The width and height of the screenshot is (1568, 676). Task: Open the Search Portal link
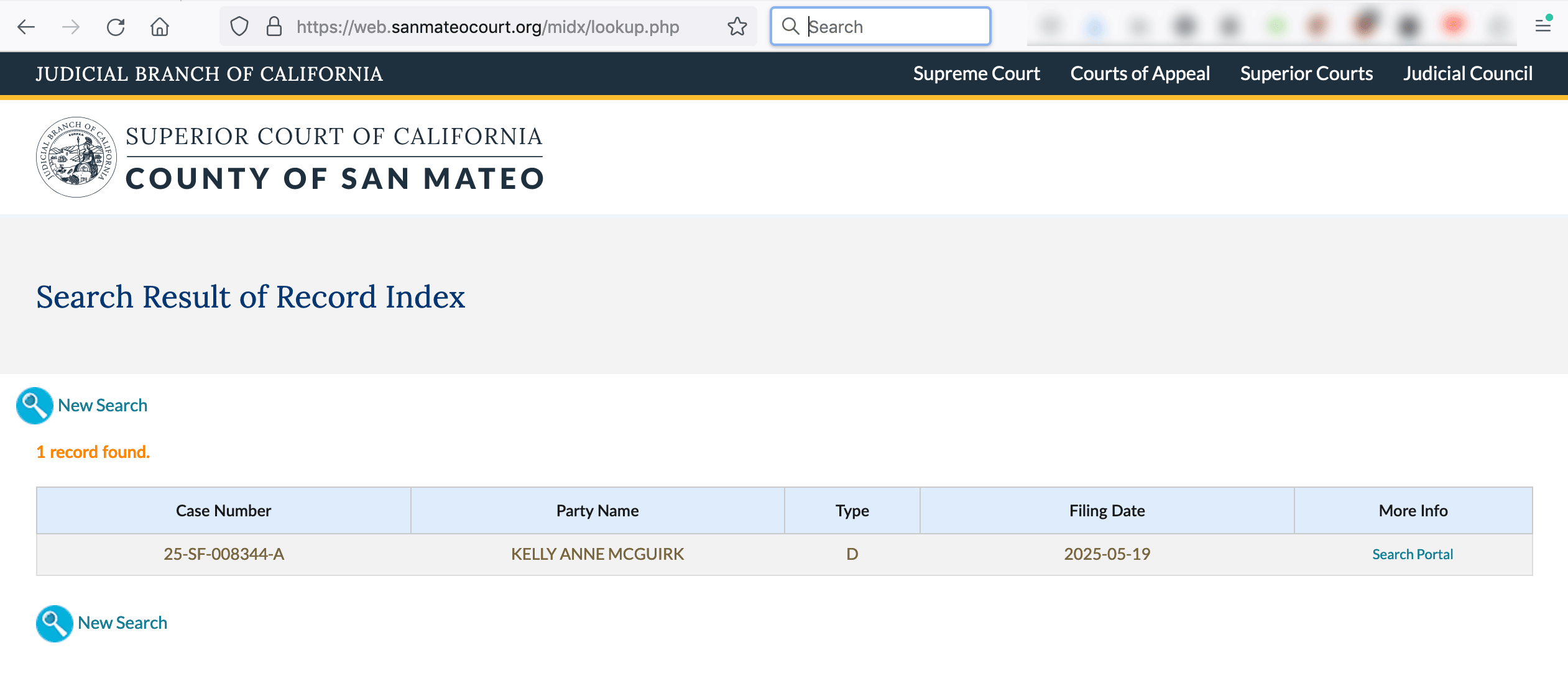click(x=1412, y=554)
